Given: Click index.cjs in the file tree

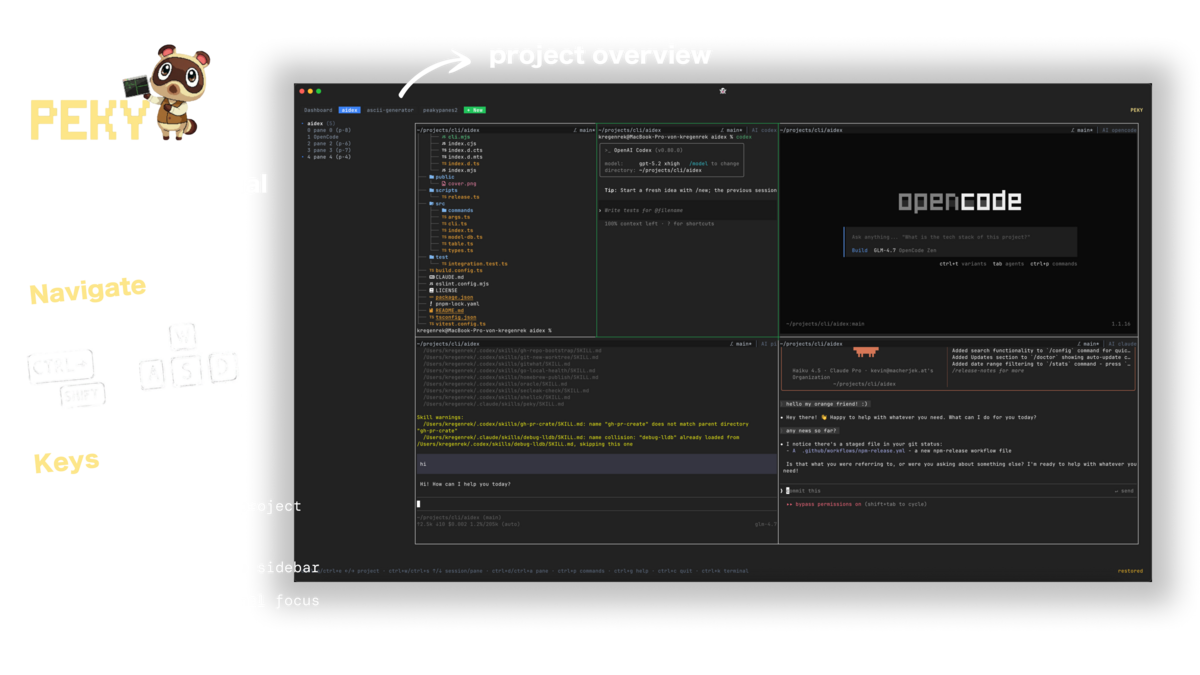Looking at the screenshot, I should [460, 143].
